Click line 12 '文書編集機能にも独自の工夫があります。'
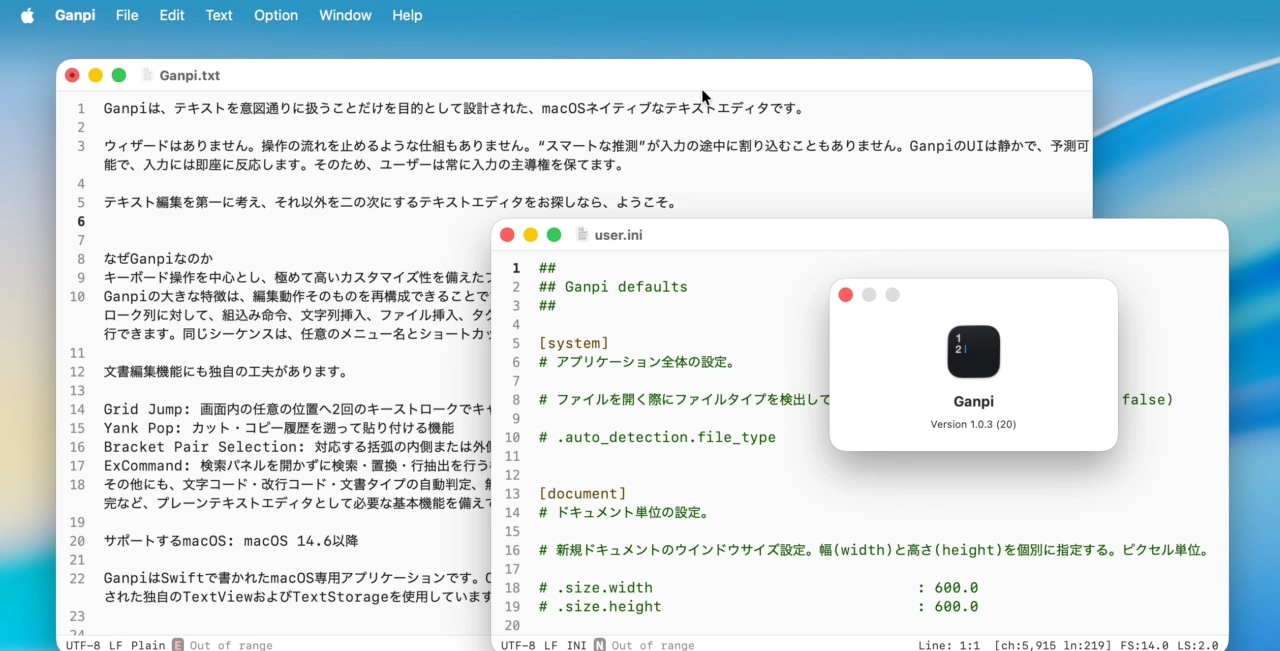The width and height of the screenshot is (1280, 651). (x=225, y=372)
